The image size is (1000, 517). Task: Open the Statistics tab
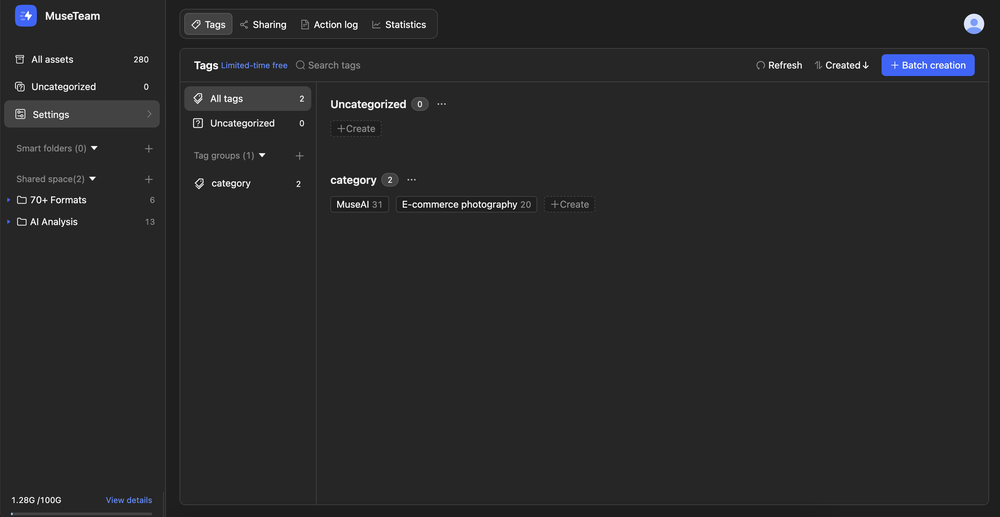[x=398, y=24]
